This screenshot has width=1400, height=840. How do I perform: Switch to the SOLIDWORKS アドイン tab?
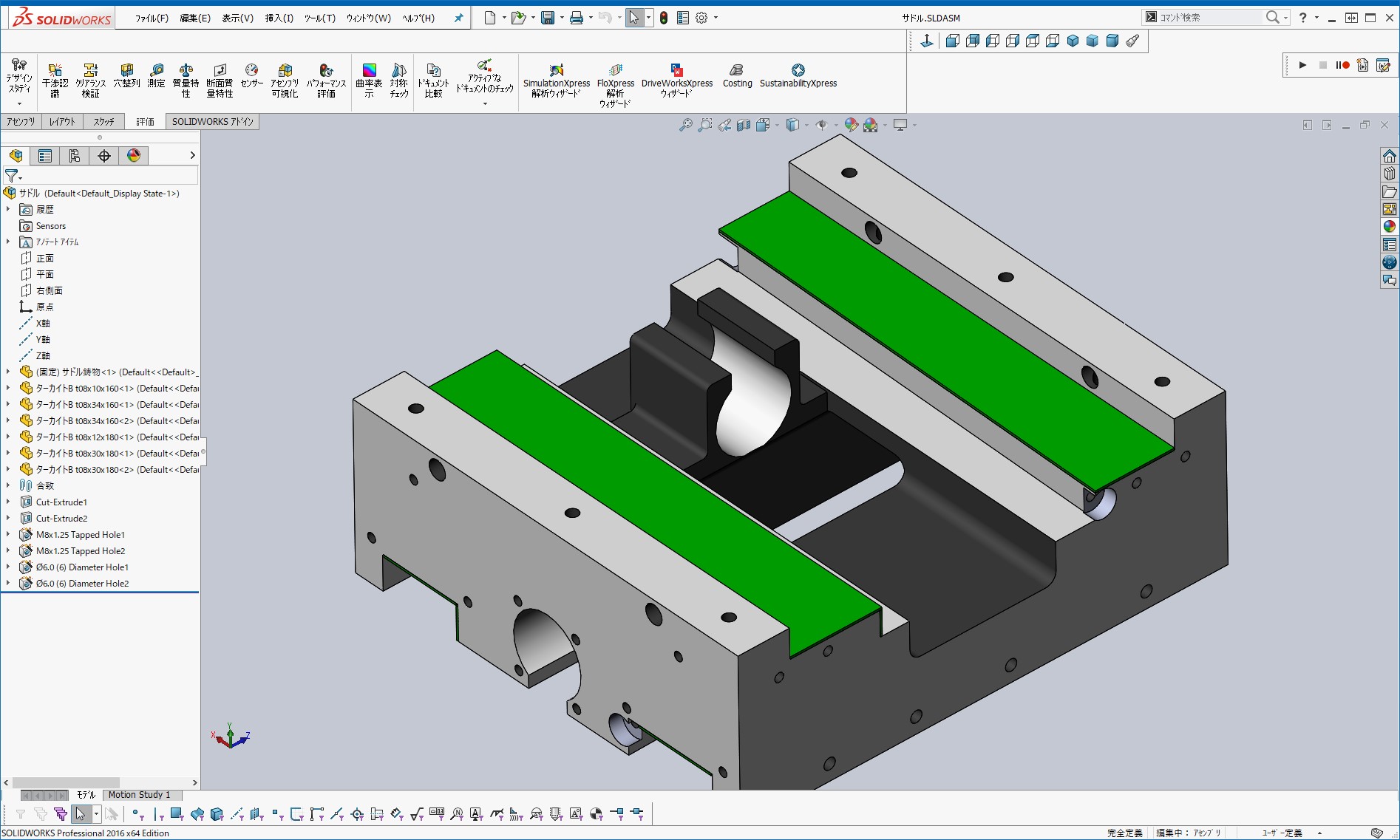(213, 122)
